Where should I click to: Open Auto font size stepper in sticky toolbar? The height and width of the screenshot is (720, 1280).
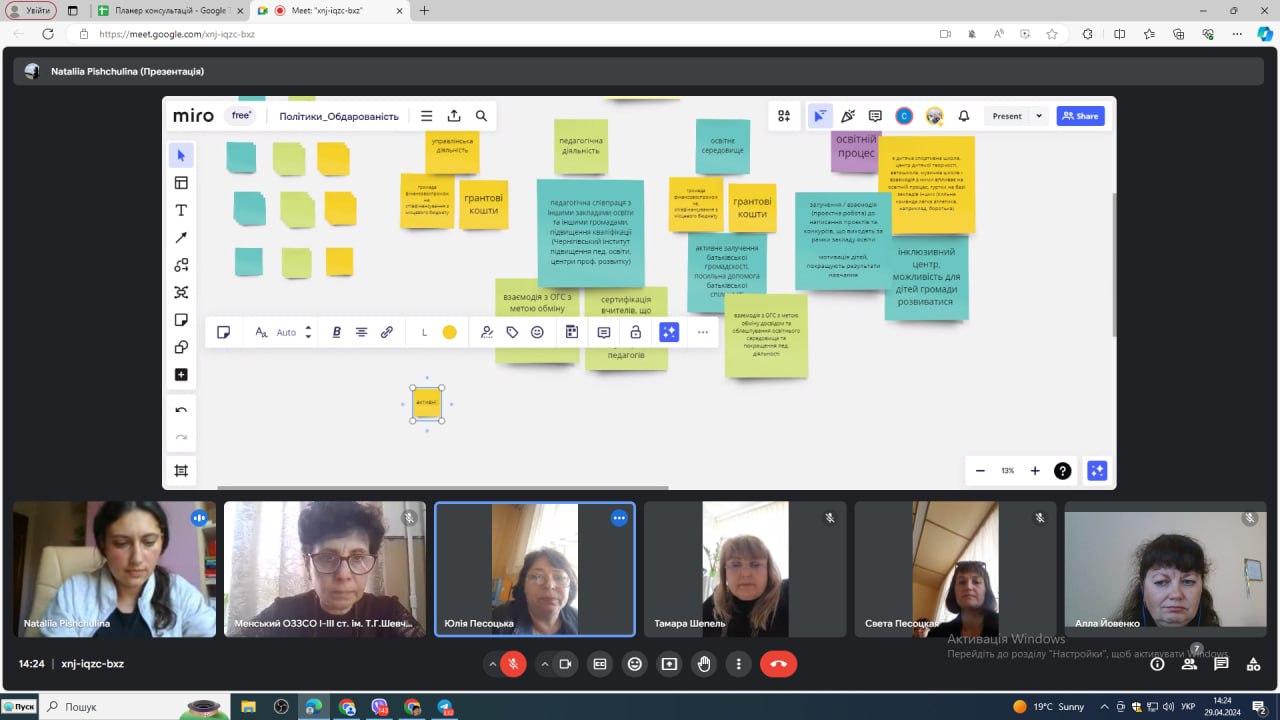tap(308, 332)
